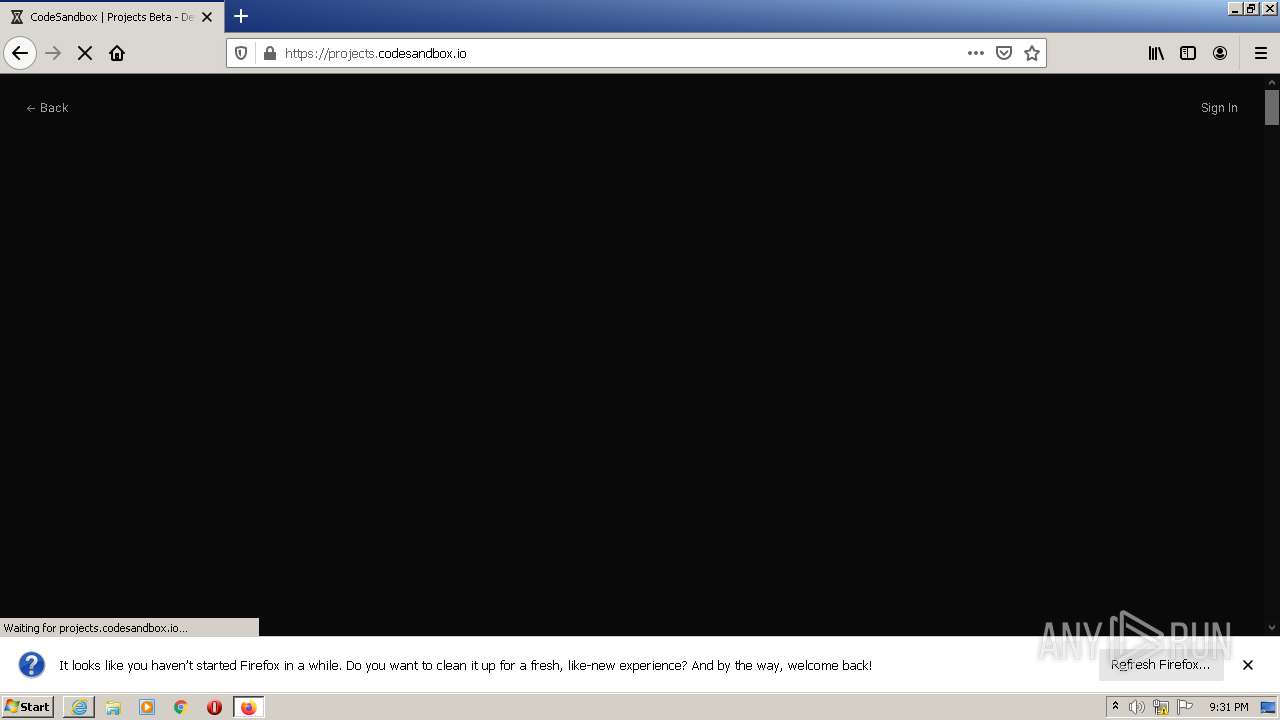The width and height of the screenshot is (1280, 720).
Task: Open page actions three-dot menu
Action: pos(976,53)
